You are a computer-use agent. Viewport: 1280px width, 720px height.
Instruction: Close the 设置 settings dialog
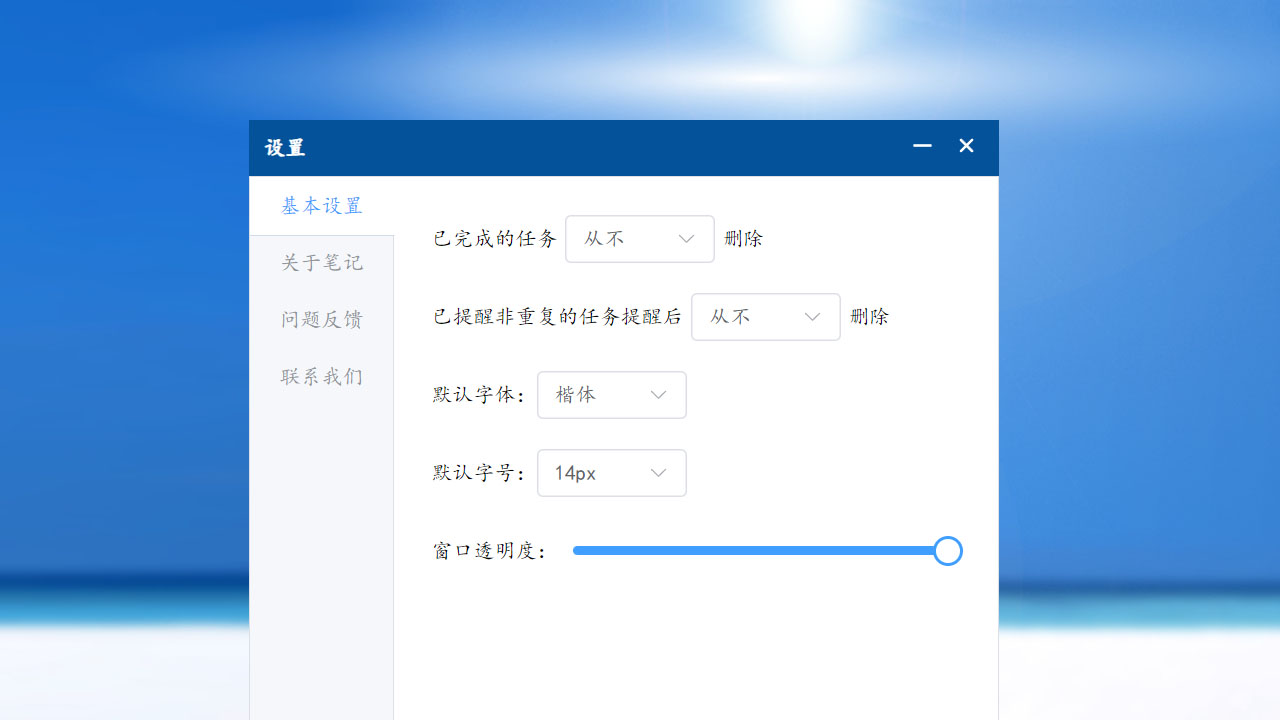point(965,145)
